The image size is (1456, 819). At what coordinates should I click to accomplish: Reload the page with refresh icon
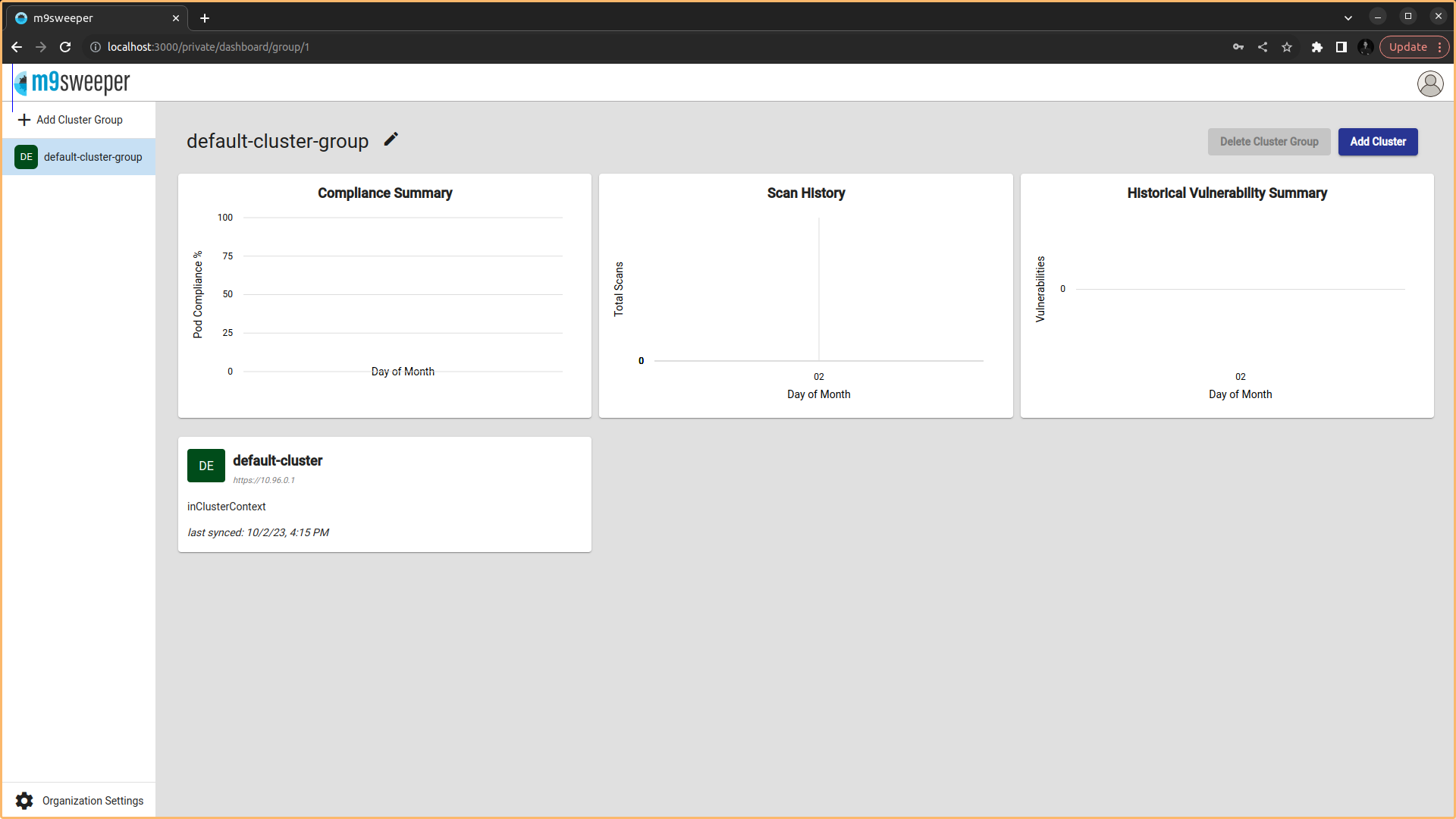(65, 47)
